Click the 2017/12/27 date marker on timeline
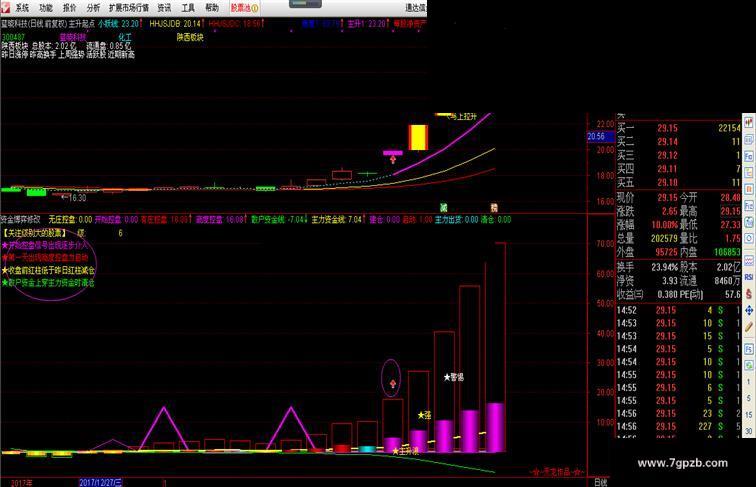The height and width of the screenshot is (487, 756). pyautogui.click(x=101, y=483)
